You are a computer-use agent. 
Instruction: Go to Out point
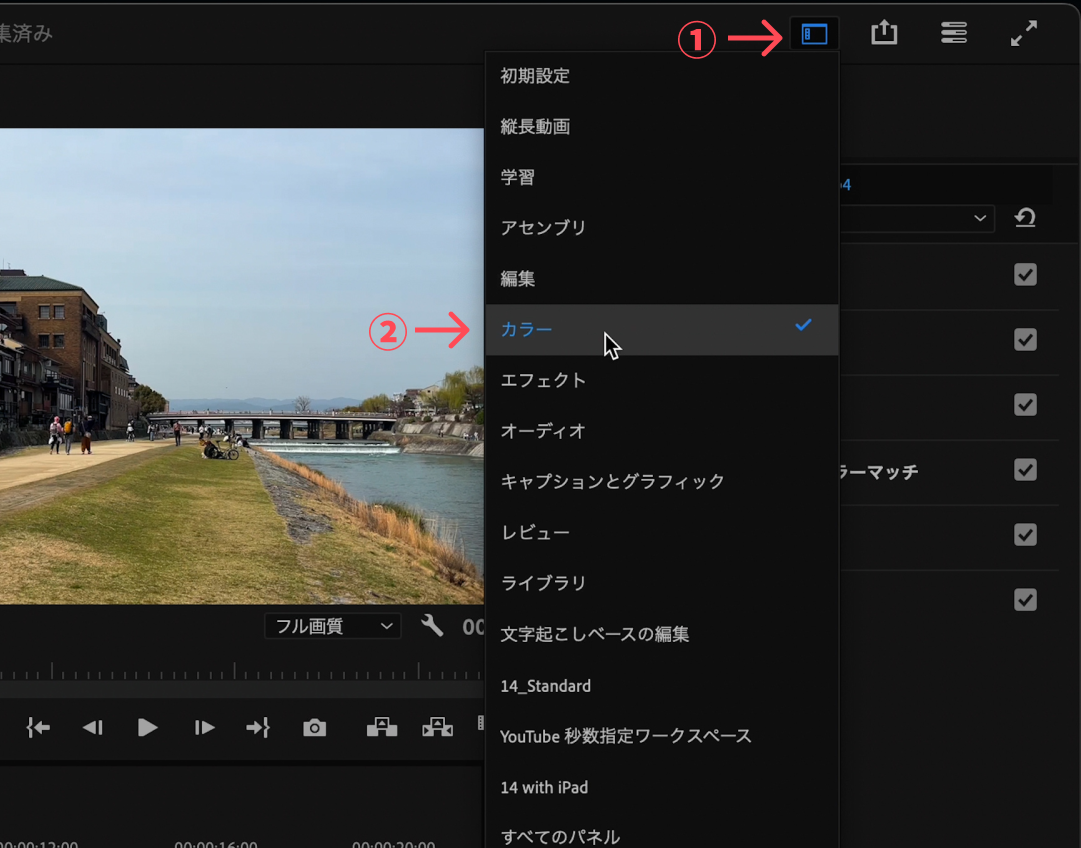258,727
